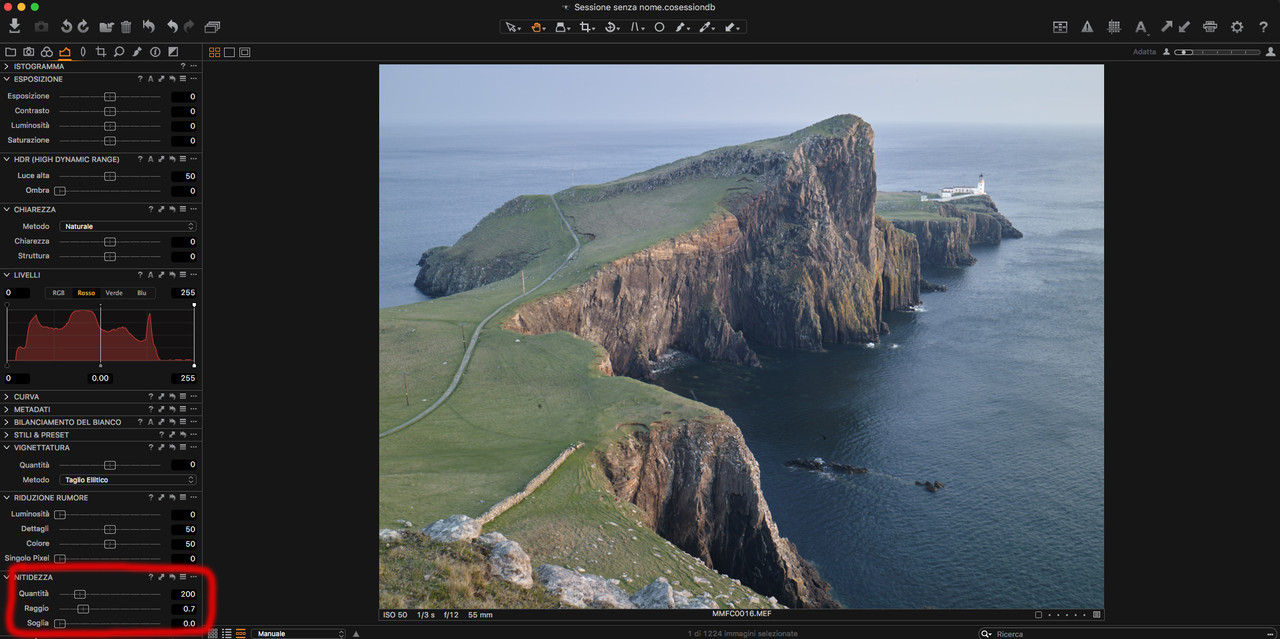The height and width of the screenshot is (639, 1280).
Task: Switch to the Lens tool tab
Action: tap(82, 51)
